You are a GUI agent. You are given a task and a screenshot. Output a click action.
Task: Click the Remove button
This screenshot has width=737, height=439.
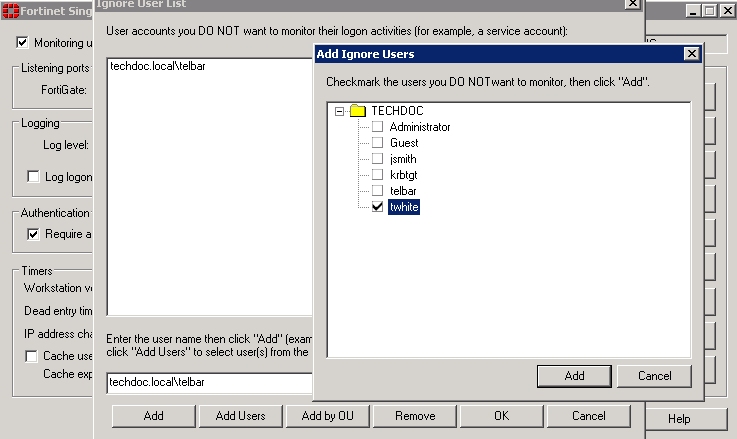coord(415,416)
